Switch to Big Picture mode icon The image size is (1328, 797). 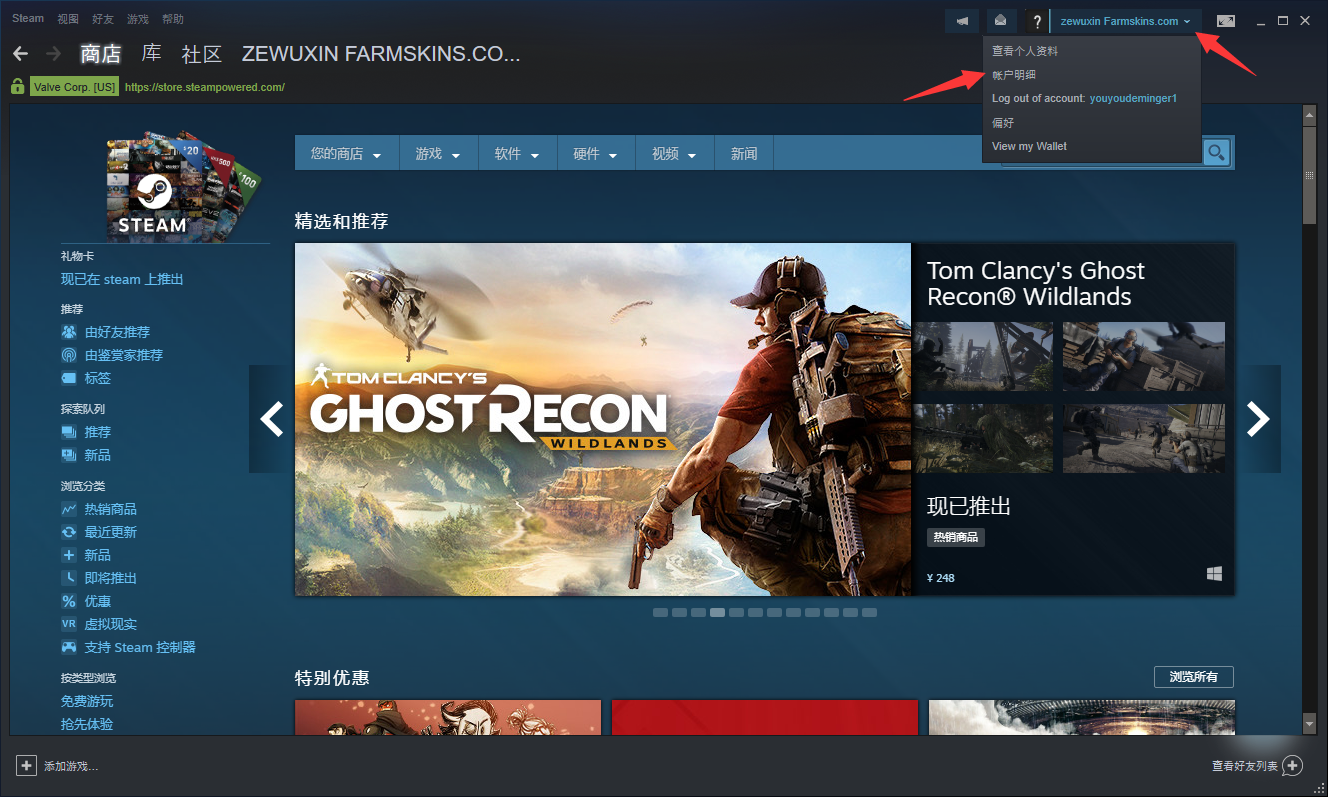click(x=1226, y=21)
